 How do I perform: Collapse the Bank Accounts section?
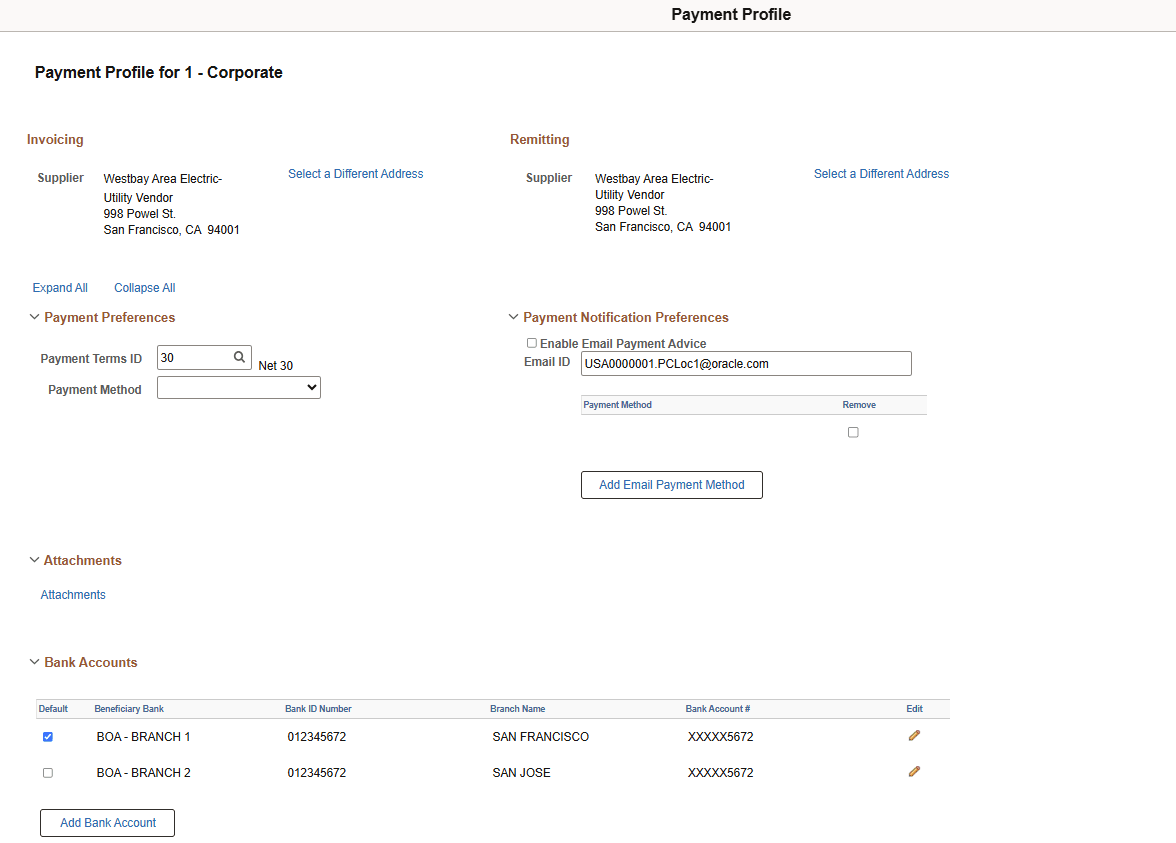click(x=34, y=662)
